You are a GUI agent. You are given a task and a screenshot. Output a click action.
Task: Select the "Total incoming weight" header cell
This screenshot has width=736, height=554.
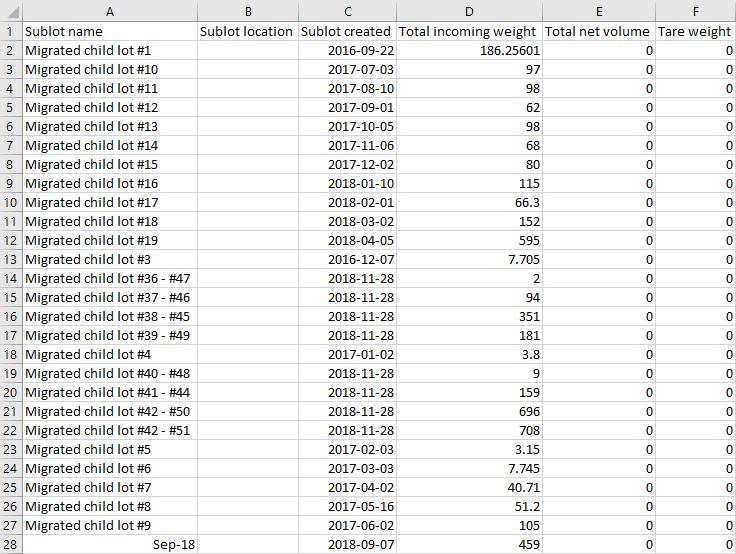[x=469, y=31]
